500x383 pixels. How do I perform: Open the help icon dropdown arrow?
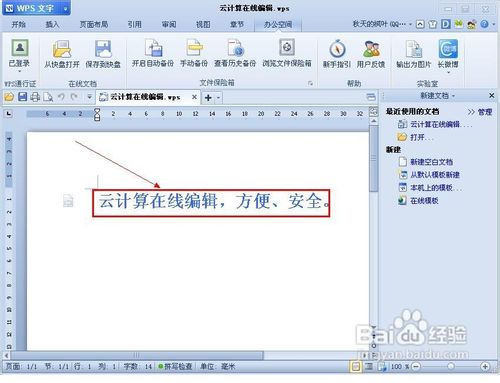494,24
